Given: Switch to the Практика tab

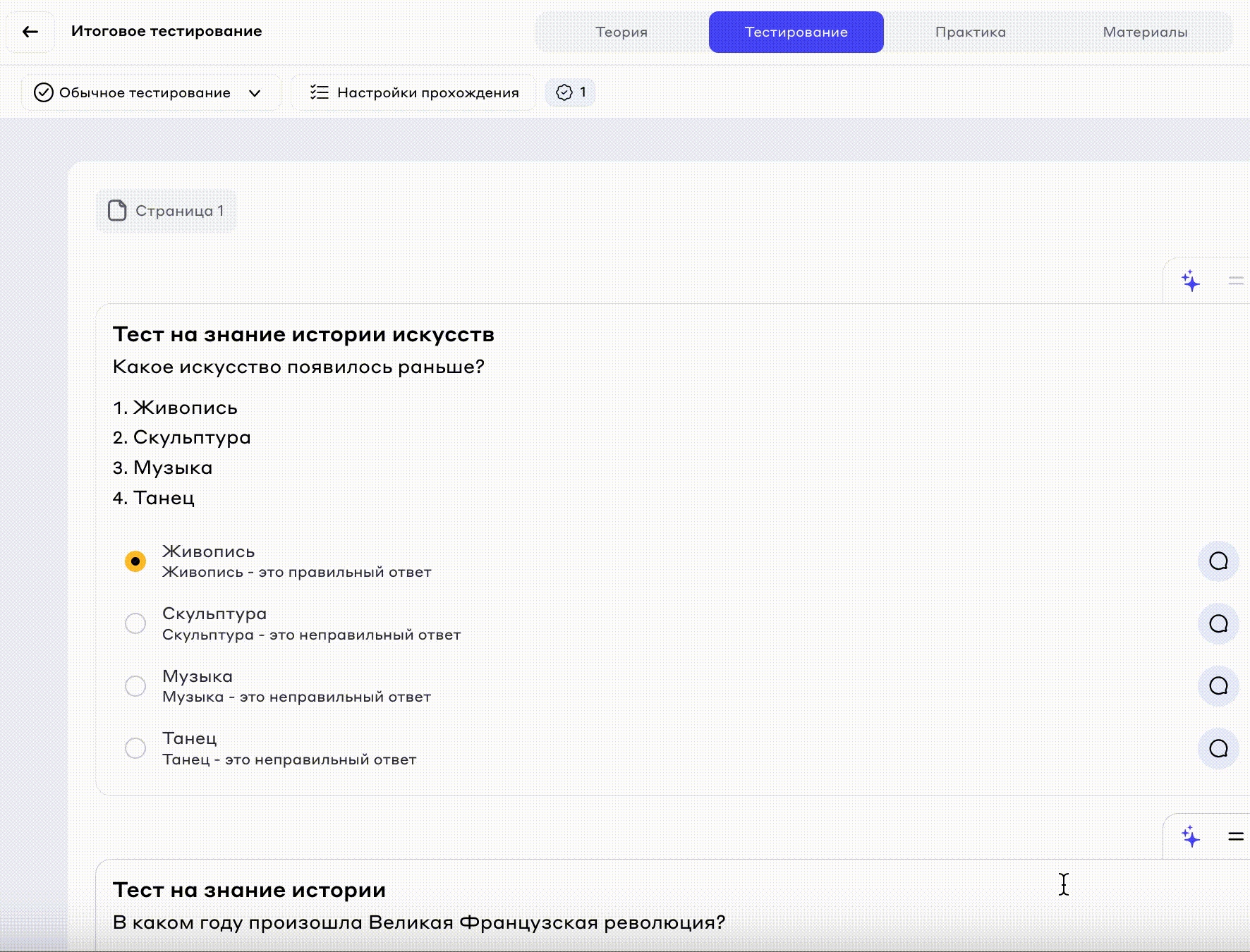Looking at the screenshot, I should click(x=971, y=32).
